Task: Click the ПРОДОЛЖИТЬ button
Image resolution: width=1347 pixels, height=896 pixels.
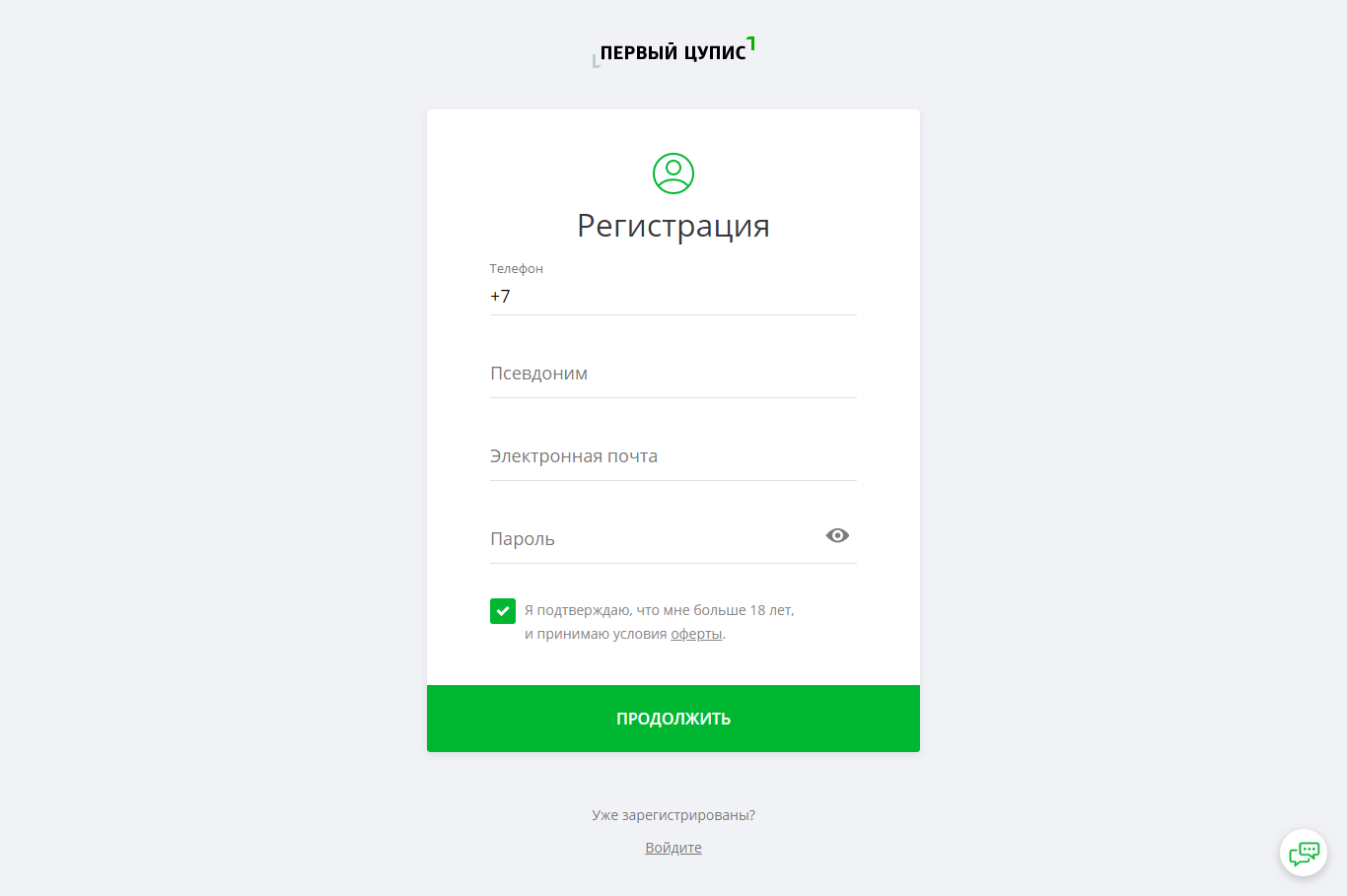Action: (x=673, y=719)
